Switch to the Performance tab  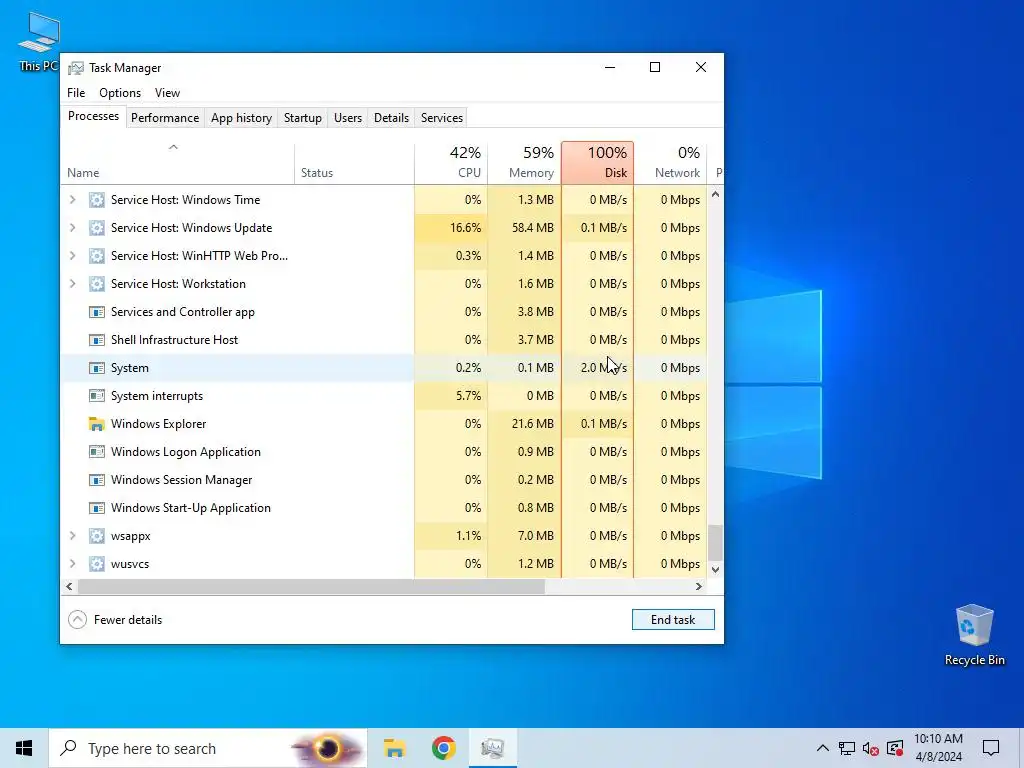tap(165, 118)
